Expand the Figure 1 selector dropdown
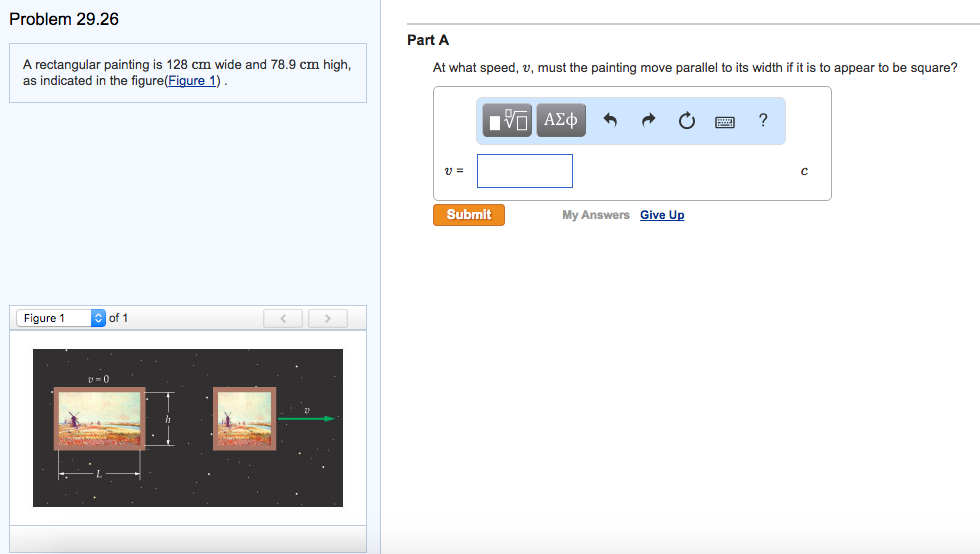980x554 pixels. pyautogui.click(x=98, y=318)
